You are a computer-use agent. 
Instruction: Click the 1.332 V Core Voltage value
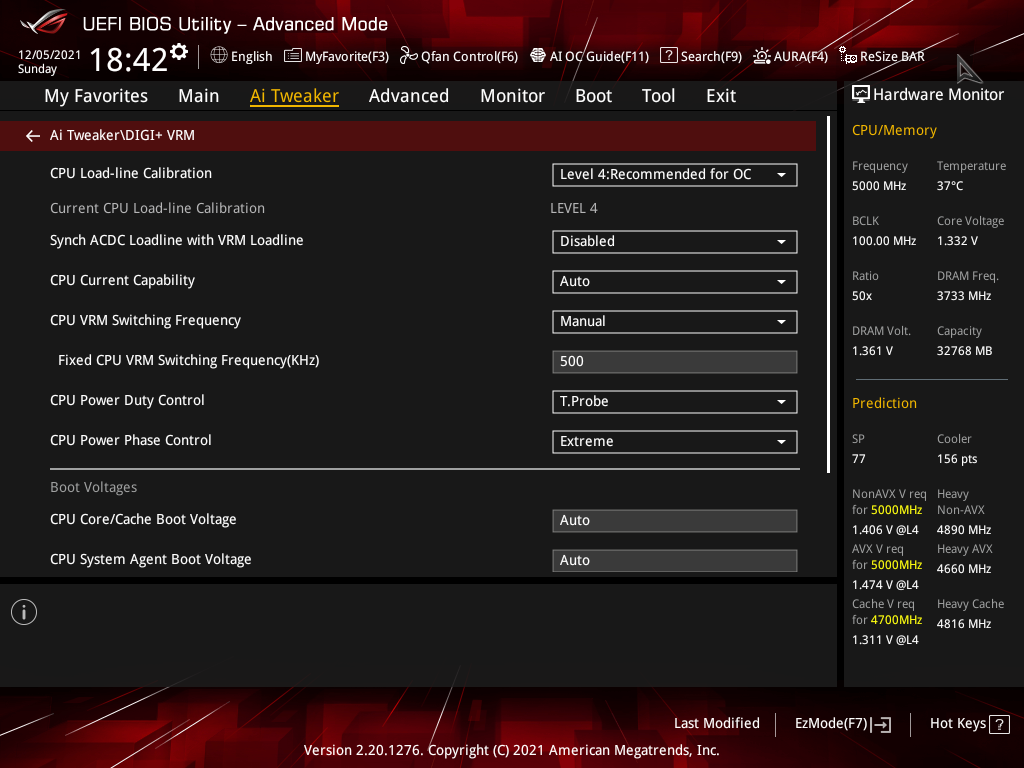click(957, 241)
